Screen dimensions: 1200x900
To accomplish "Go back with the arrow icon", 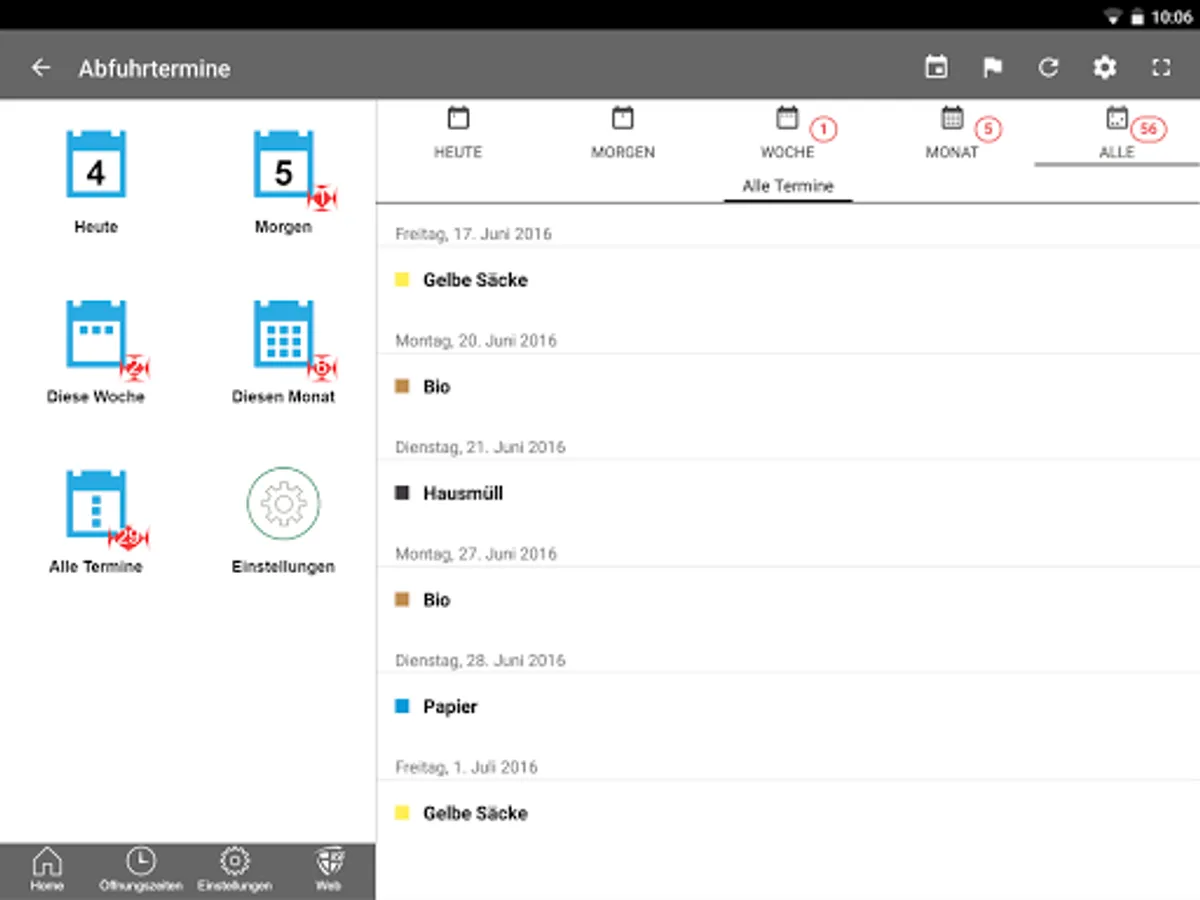I will [40, 68].
